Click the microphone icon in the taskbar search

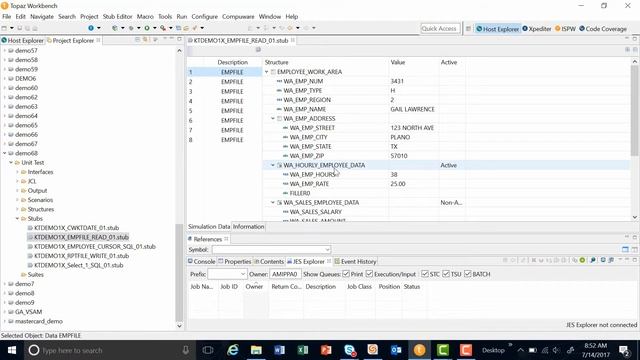(186, 350)
